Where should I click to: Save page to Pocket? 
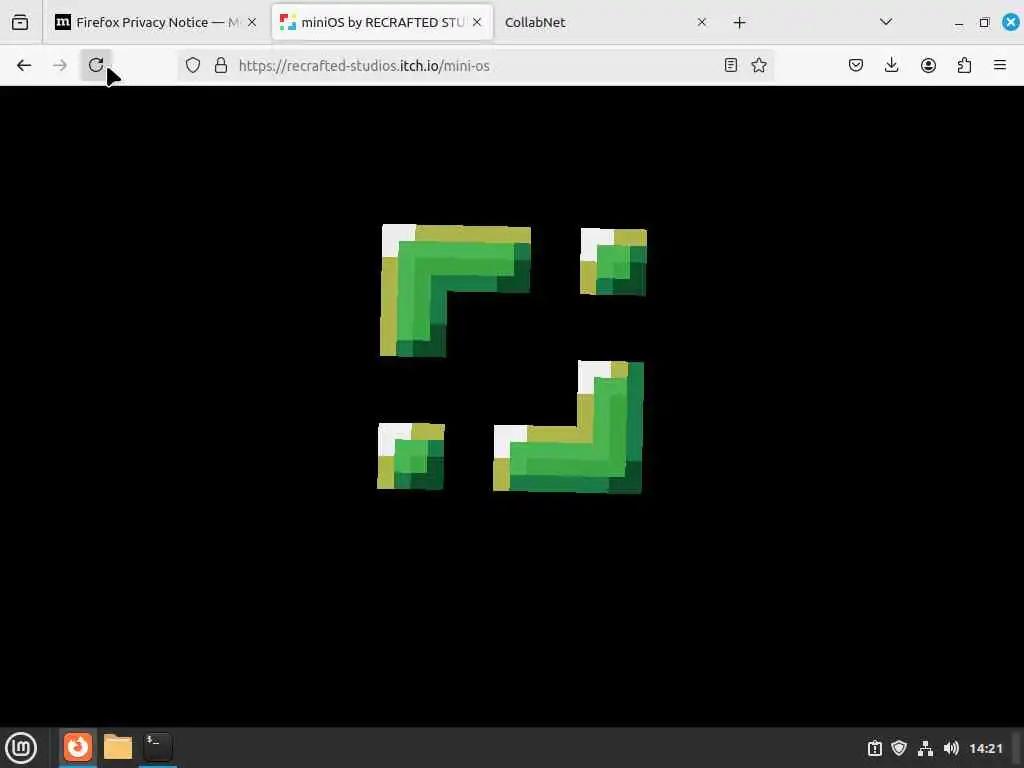tap(856, 65)
